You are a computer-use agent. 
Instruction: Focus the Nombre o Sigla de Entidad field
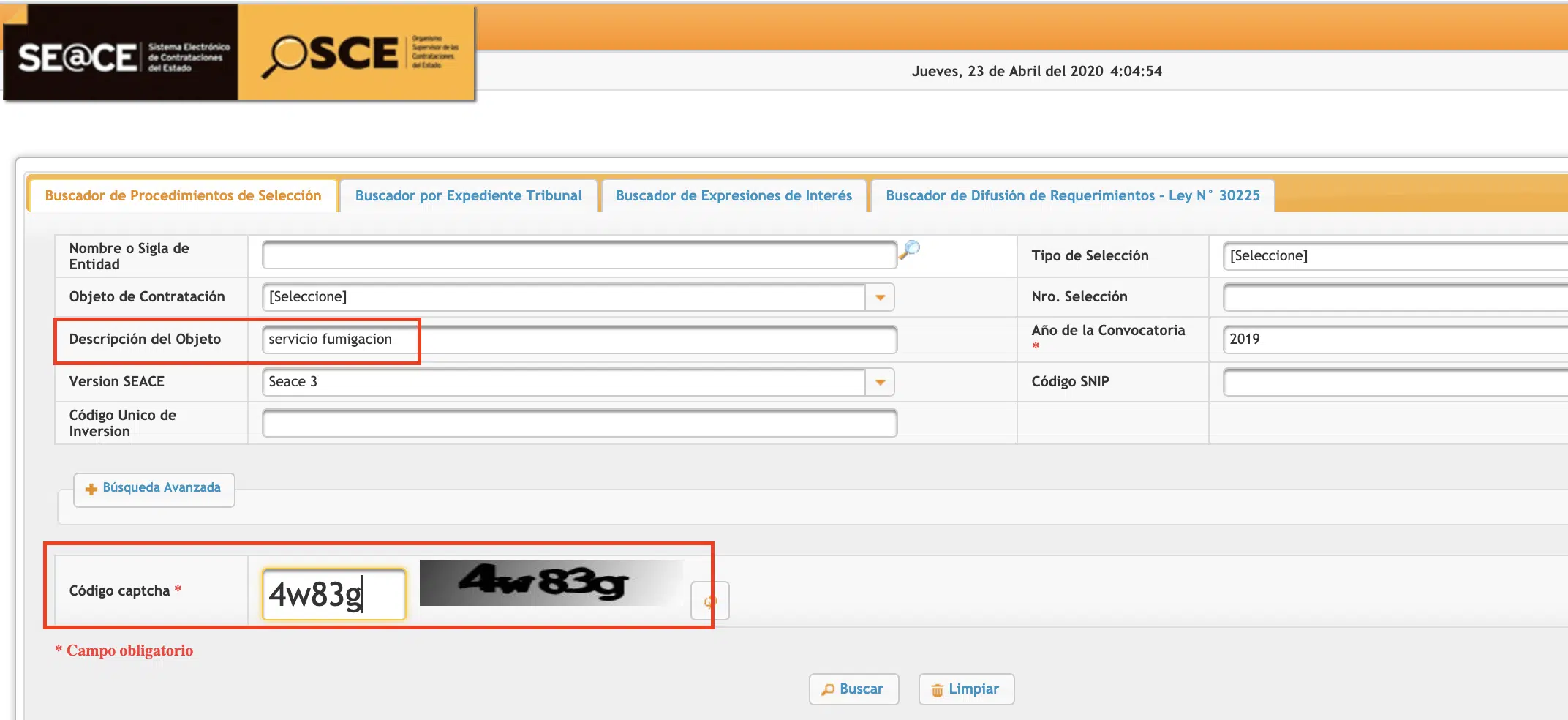[579, 255]
